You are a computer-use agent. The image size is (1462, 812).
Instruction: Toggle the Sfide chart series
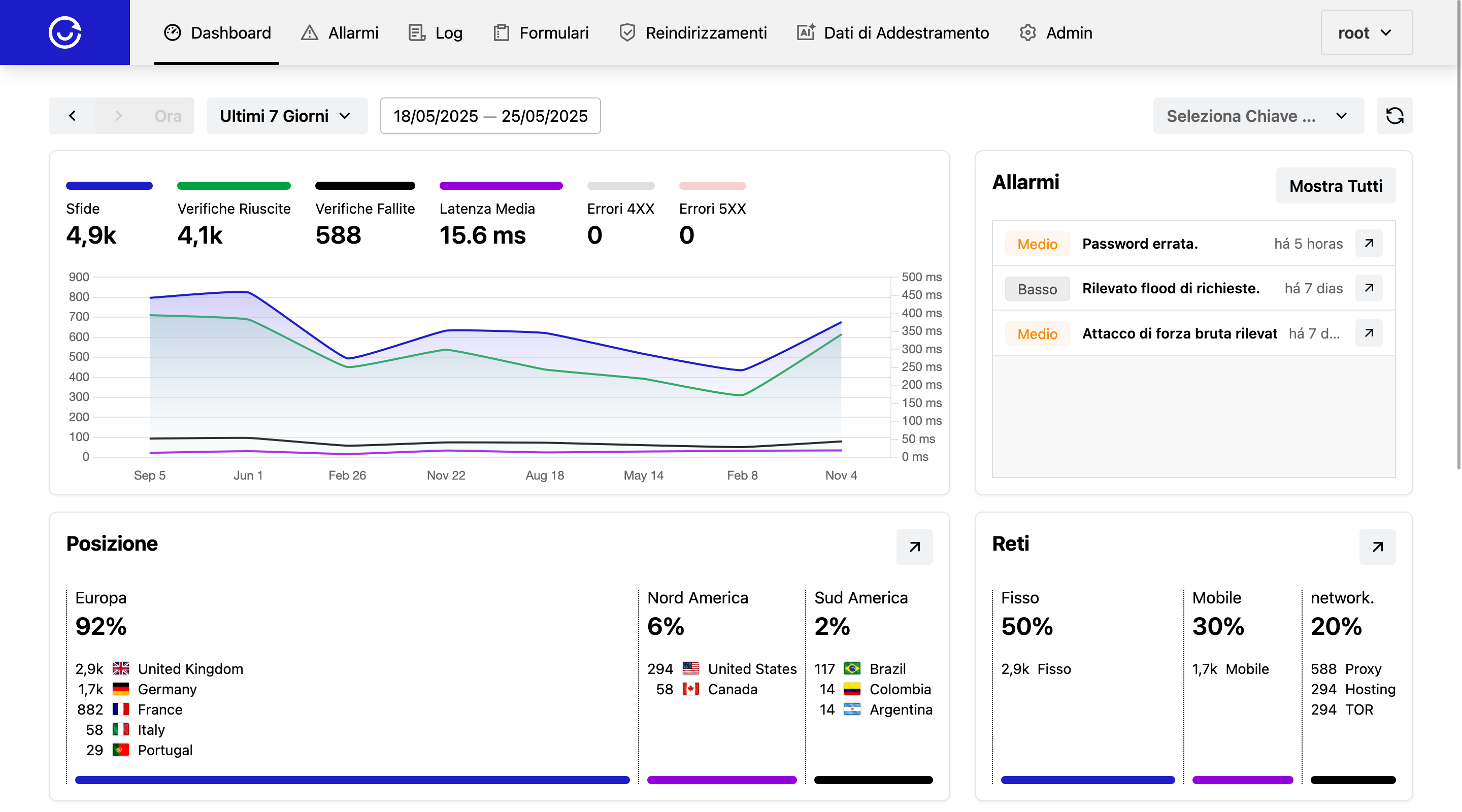tap(109, 215)
